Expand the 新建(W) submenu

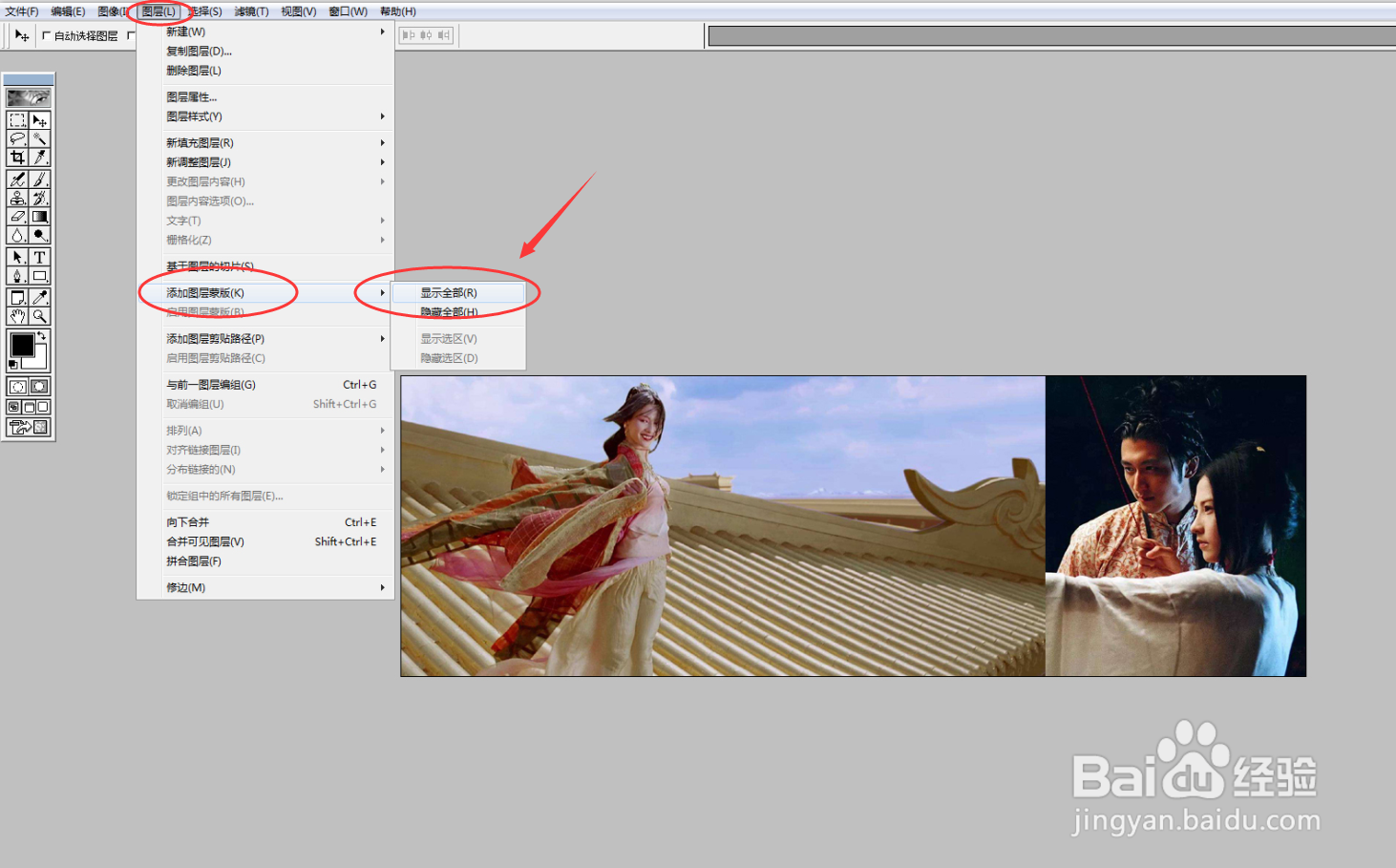tap(265, 32)
